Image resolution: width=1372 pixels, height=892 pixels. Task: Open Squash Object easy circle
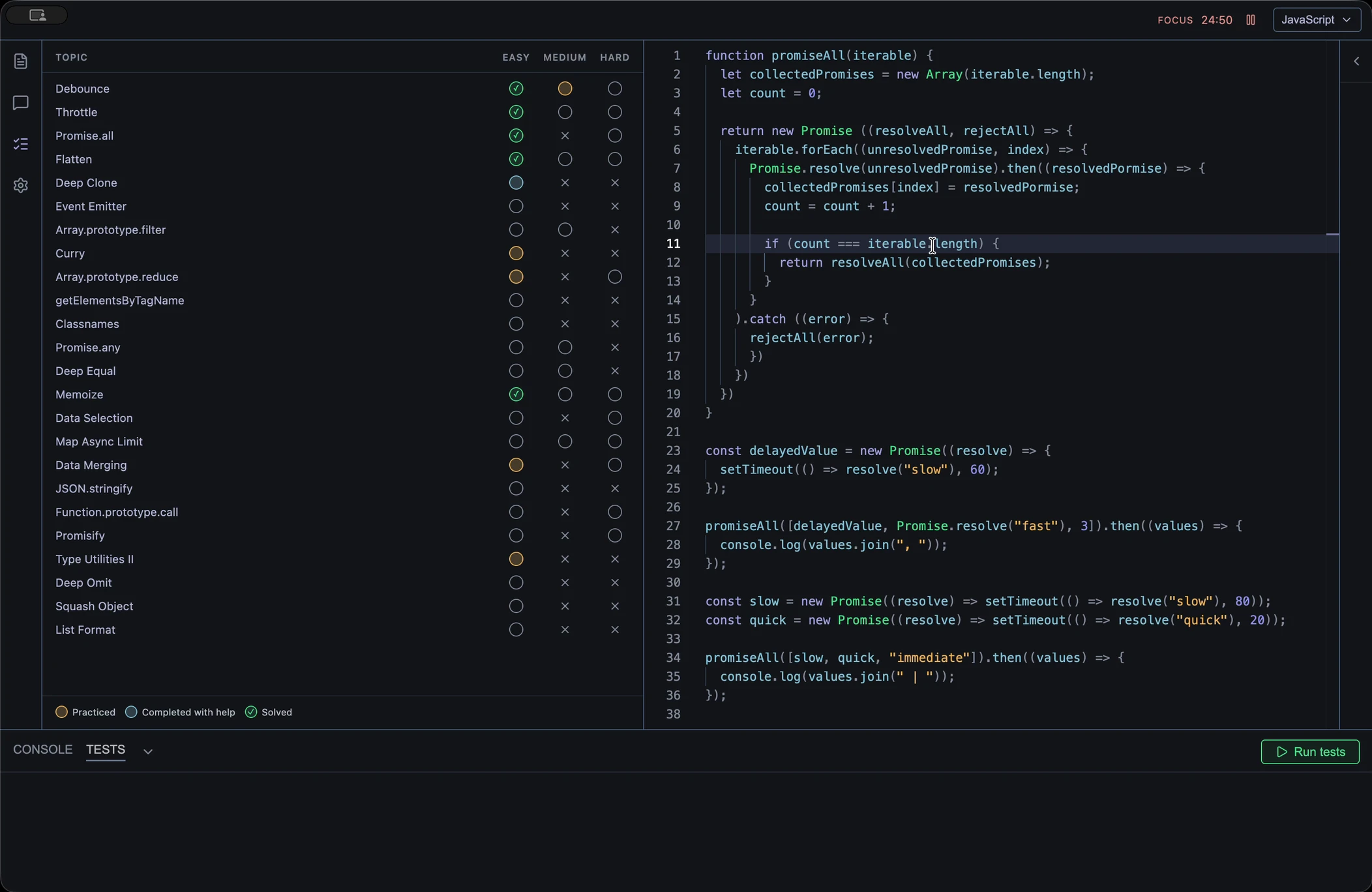tap(516, 606)
